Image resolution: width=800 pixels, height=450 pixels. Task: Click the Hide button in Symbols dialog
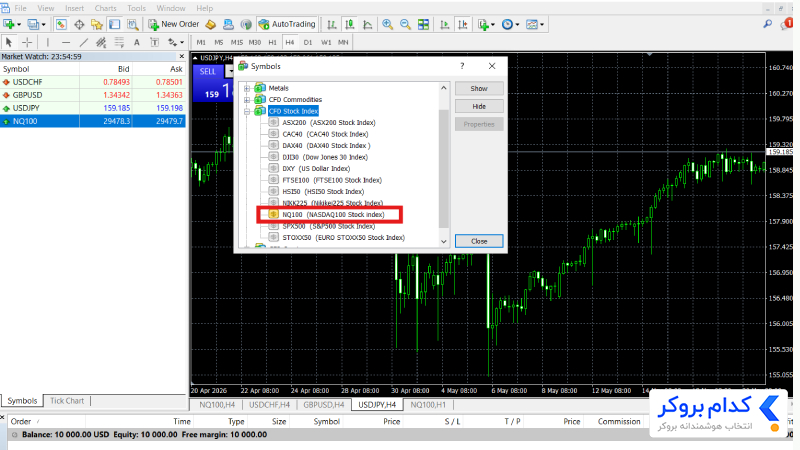(479, 106)
